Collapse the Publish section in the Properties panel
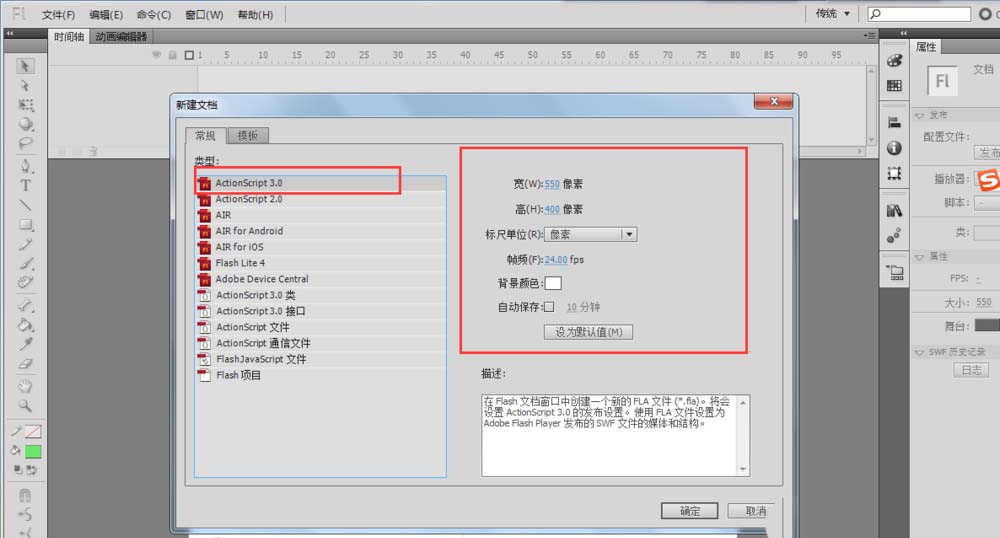 pyautogui.click(x=919, y=116)
